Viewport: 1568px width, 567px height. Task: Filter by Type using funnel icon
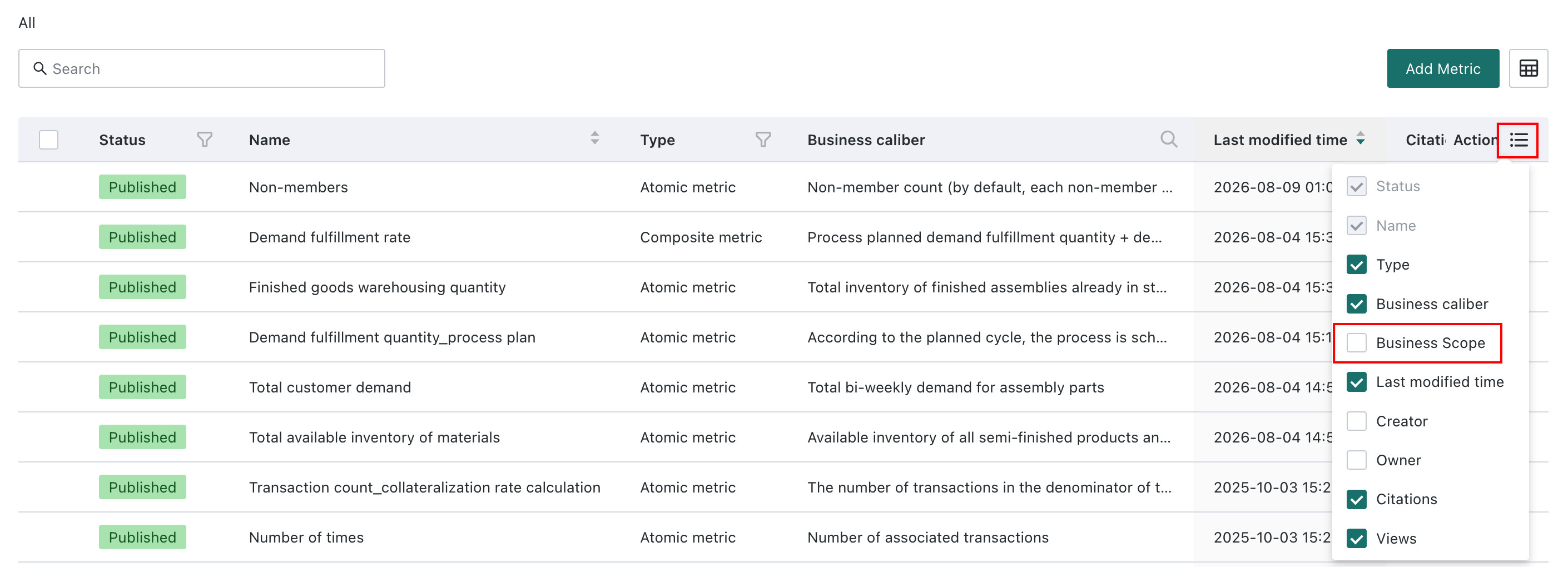[763, 140]
